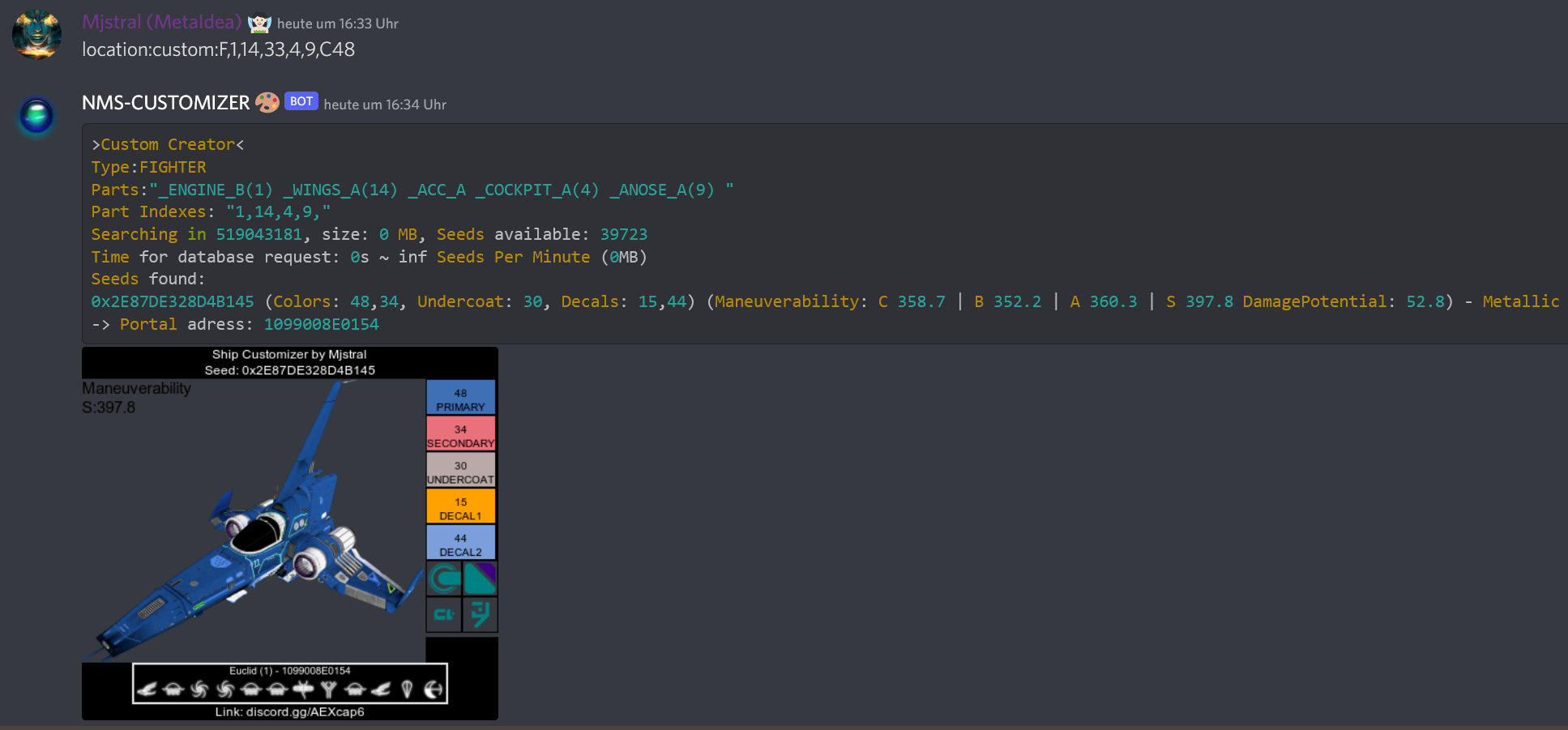
Task: Pick the red 34 SECONDARY color swatch
Action: coord(460,433)
